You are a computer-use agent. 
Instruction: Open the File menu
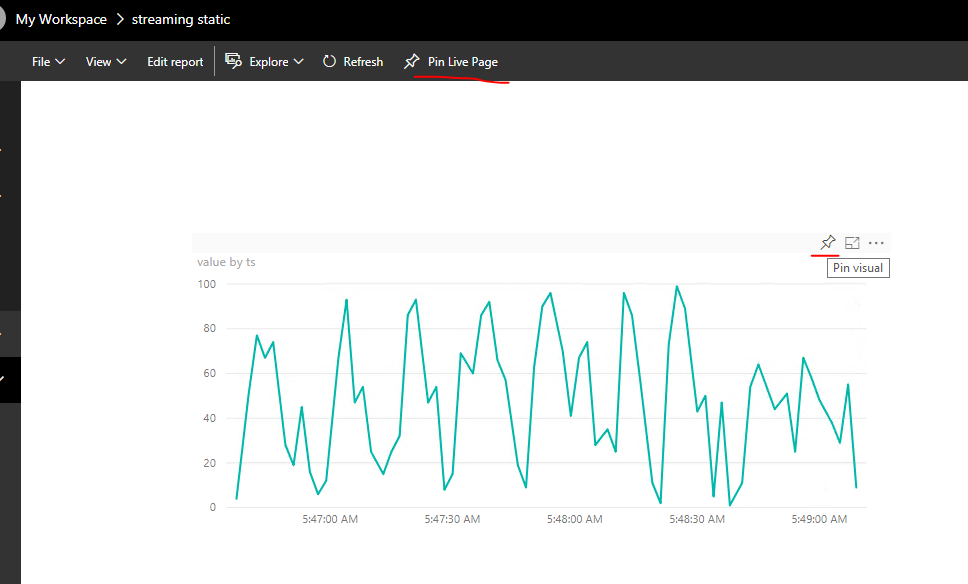point(48,62)
